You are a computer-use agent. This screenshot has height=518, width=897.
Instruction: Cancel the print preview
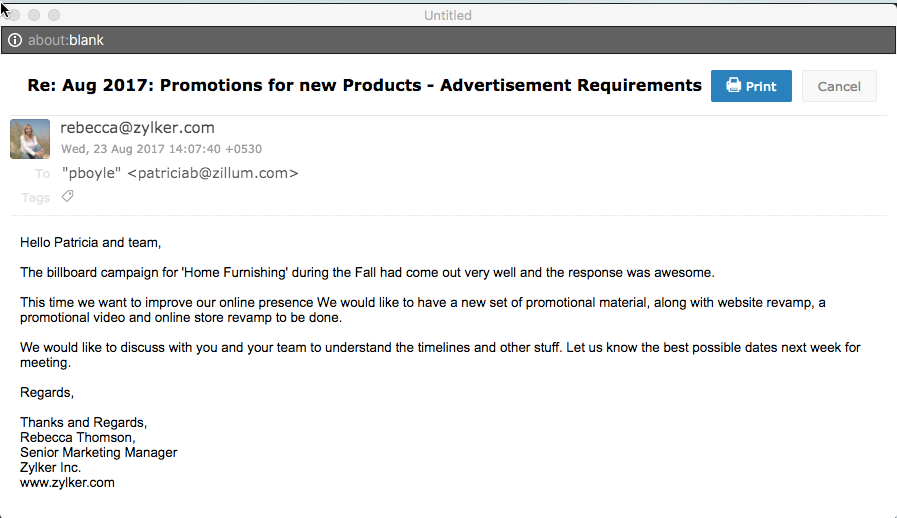click(839, 86)
